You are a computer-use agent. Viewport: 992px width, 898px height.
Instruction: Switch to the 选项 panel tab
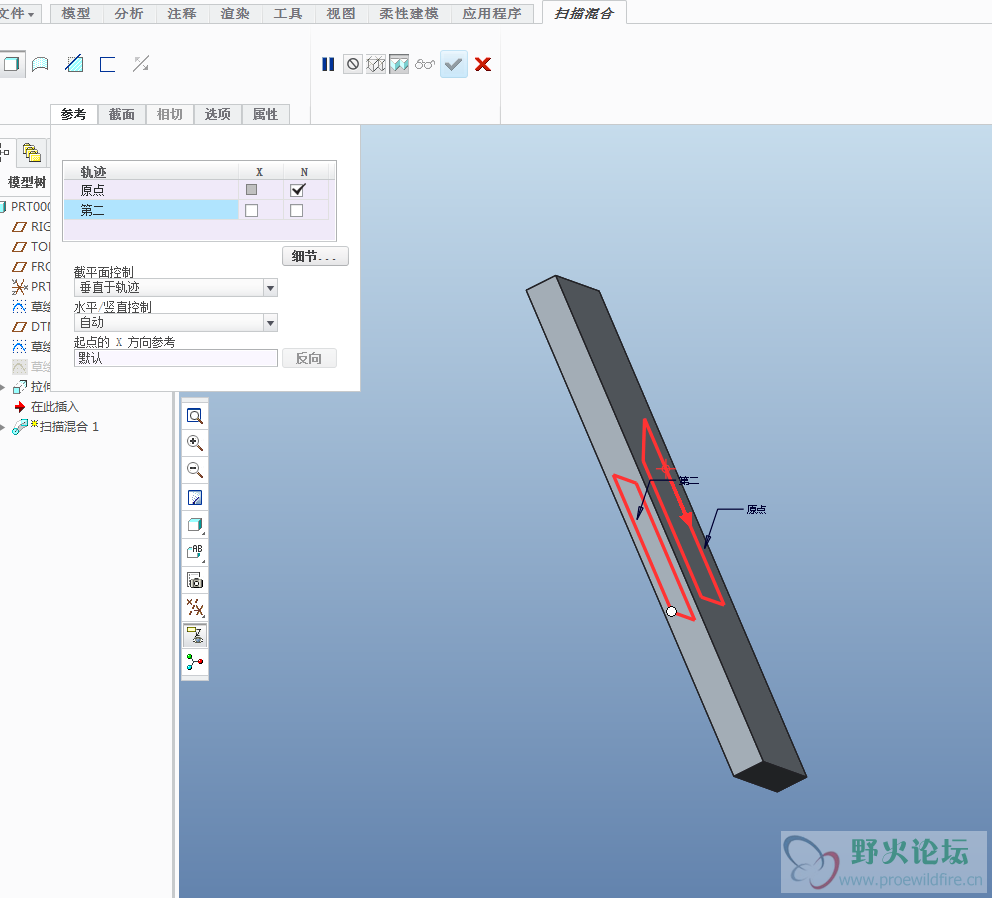218,114
